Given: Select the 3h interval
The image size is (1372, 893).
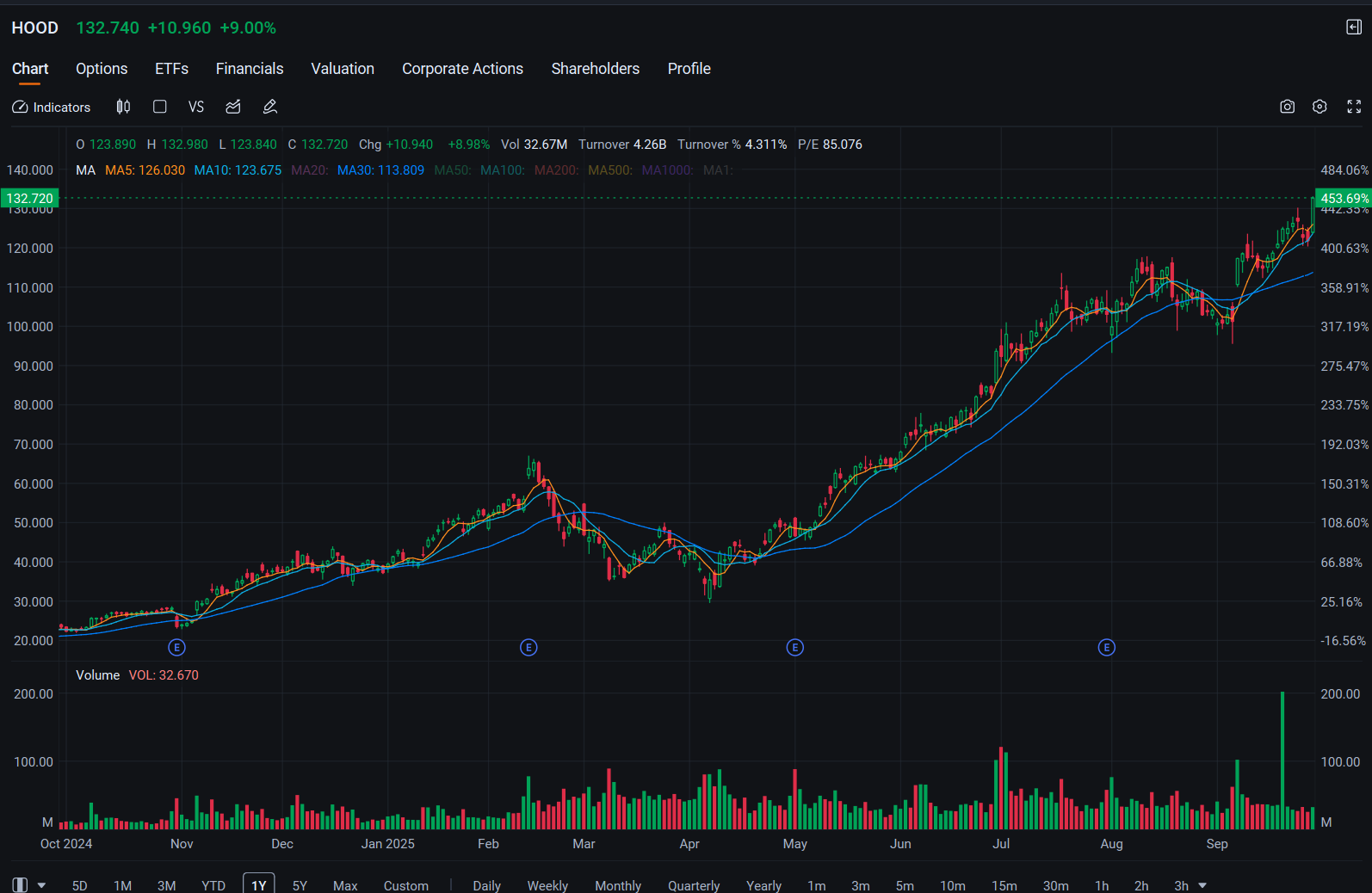Looking at the screenshot, I should 1181,885.
